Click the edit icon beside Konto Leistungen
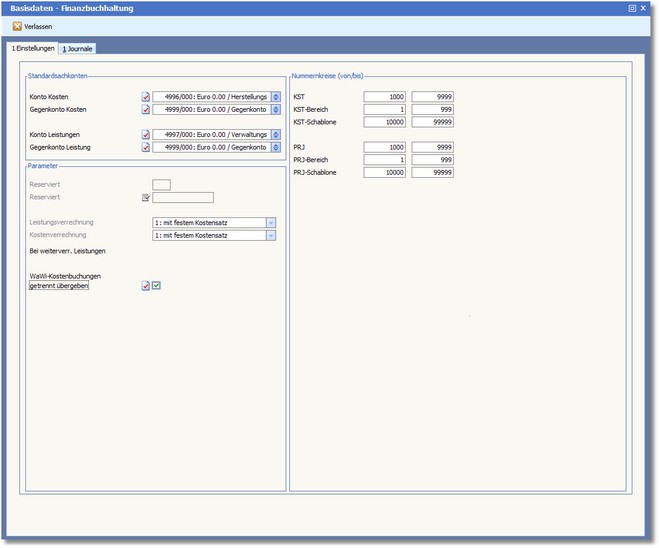659x548 pixels. [x=146, y=135]
